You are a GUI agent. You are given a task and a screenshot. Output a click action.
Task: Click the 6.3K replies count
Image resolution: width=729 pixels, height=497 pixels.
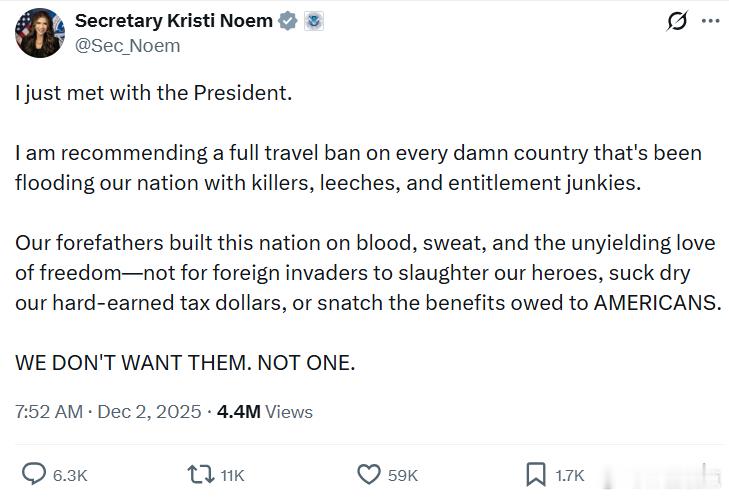pos(70,475)
